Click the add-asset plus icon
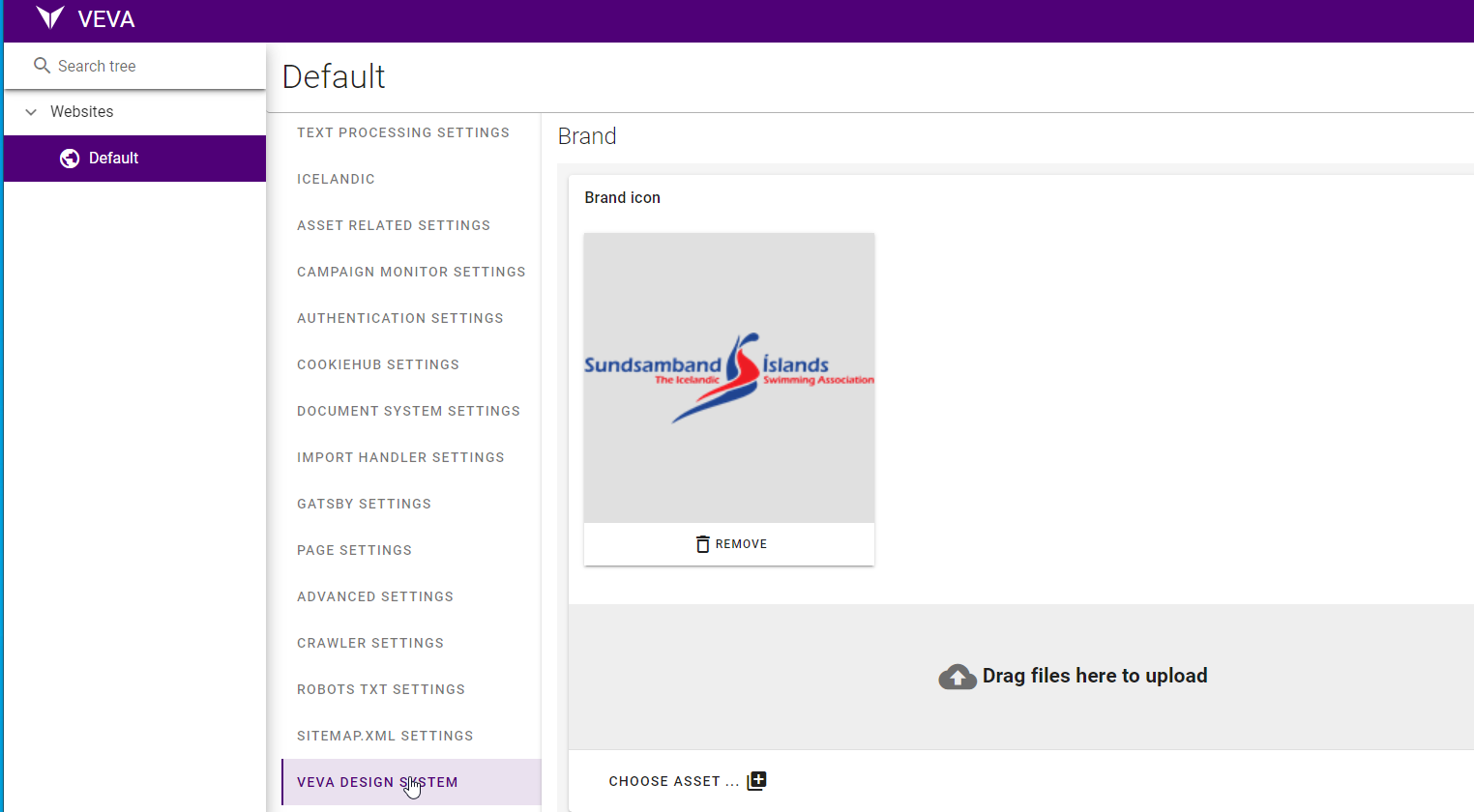The width and height of the screenshot is (1474, 812). 756,781
